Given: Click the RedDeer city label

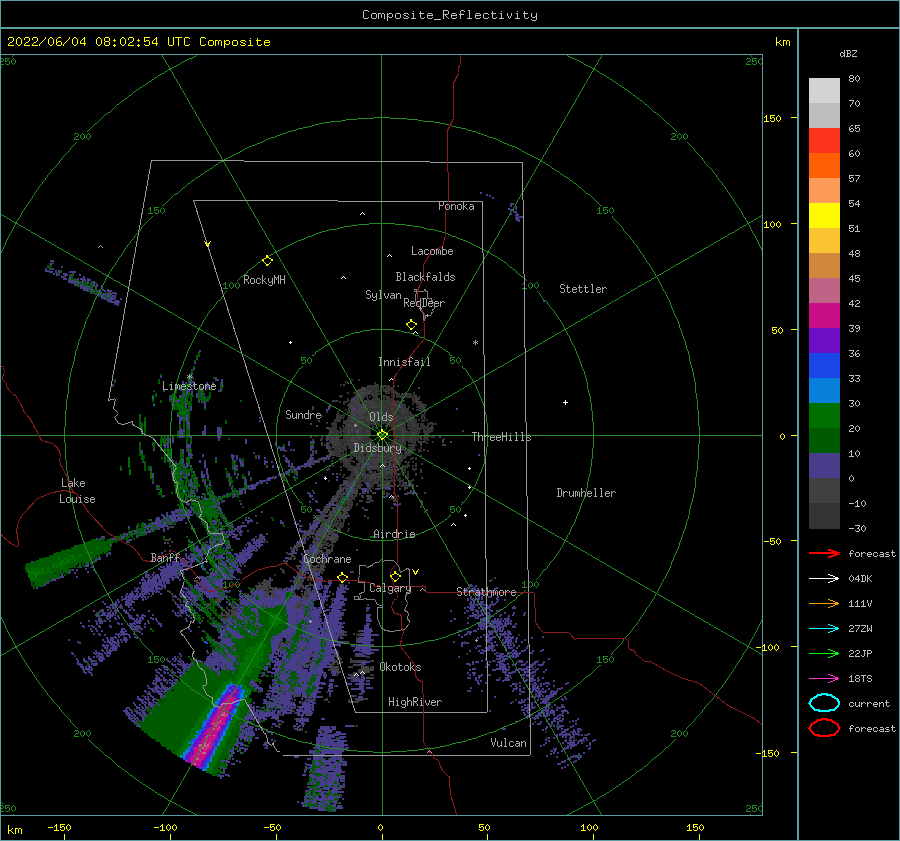Looking at the screenshot, I should 424,303.
